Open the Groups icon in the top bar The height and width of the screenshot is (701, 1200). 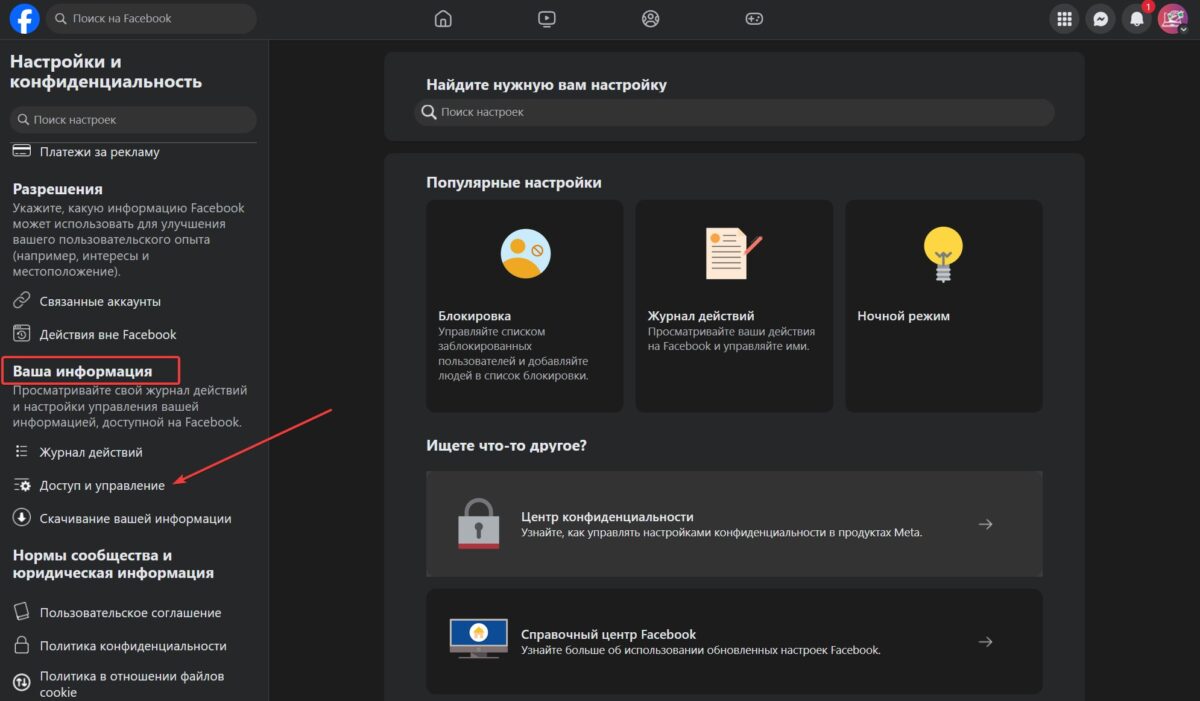tap(650, 18)
